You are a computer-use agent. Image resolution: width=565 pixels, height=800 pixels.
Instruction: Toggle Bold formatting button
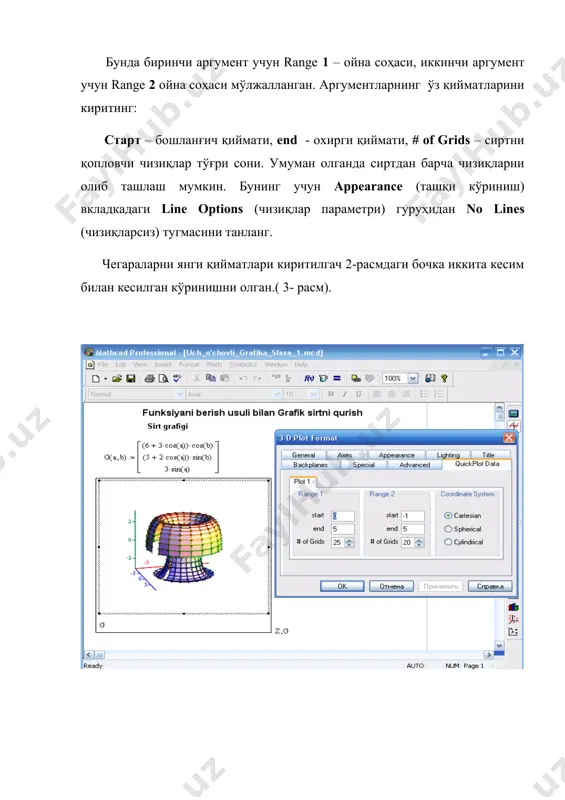click(x=331, y=394)
